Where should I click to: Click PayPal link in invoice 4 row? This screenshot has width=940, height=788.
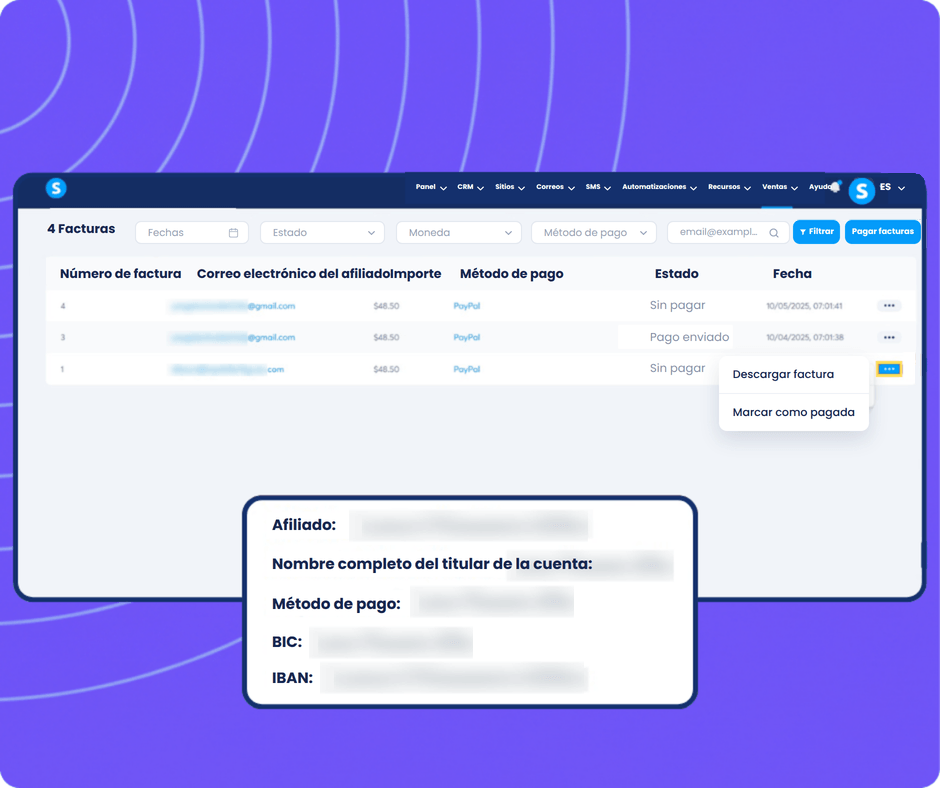pos(466,306)
